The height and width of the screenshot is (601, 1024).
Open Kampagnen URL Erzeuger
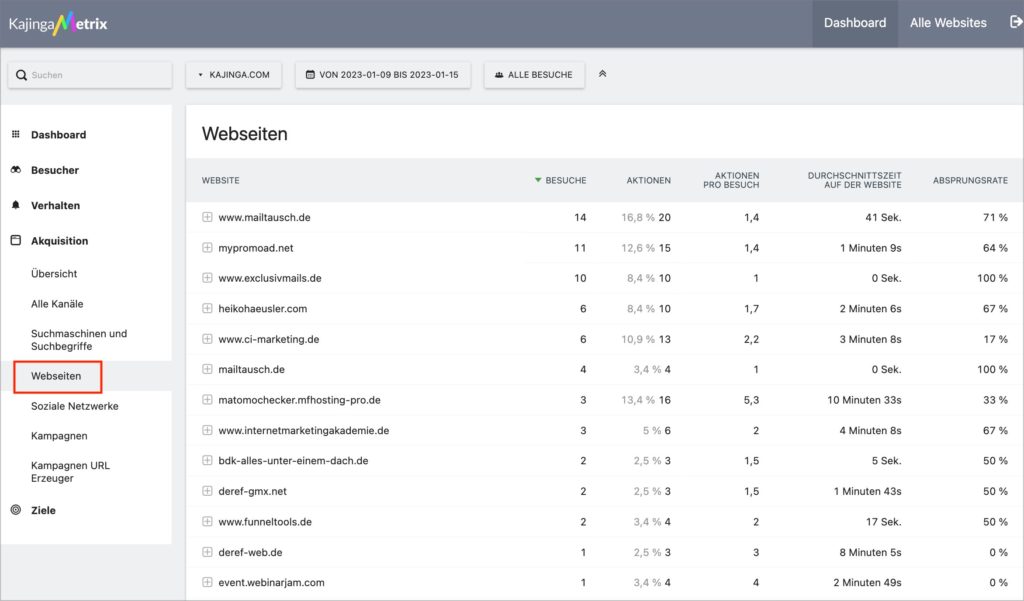coord(70,472)
